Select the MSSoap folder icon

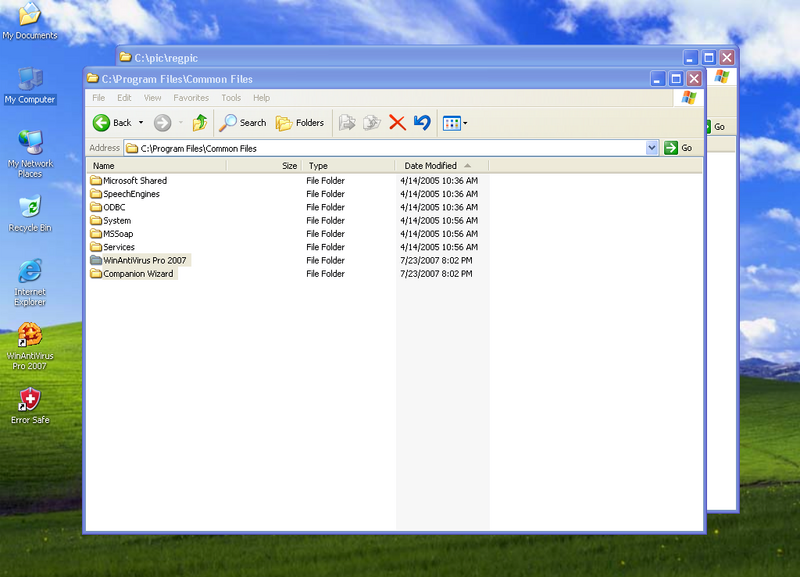96,234
